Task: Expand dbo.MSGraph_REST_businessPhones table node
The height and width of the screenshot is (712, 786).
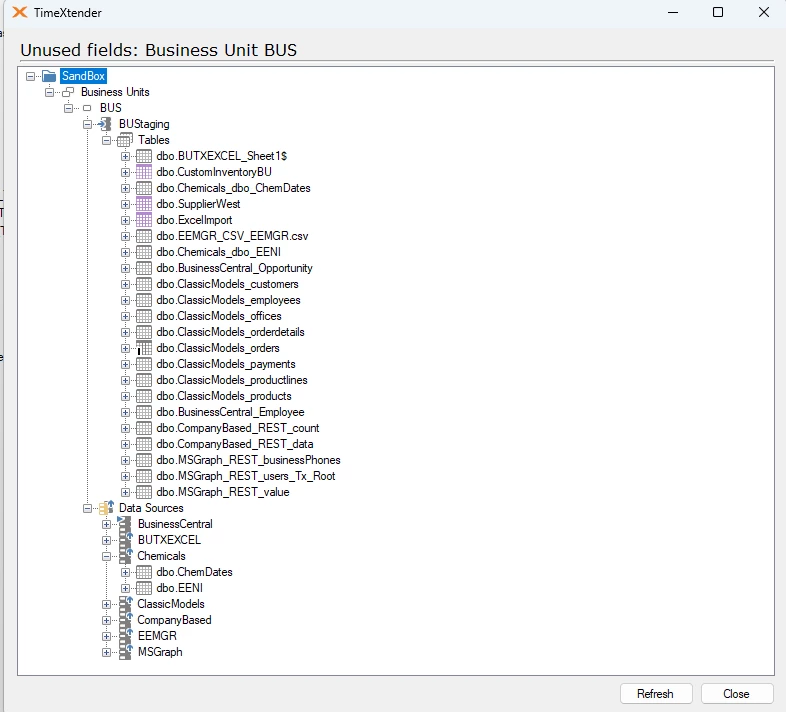Action: 125,460
